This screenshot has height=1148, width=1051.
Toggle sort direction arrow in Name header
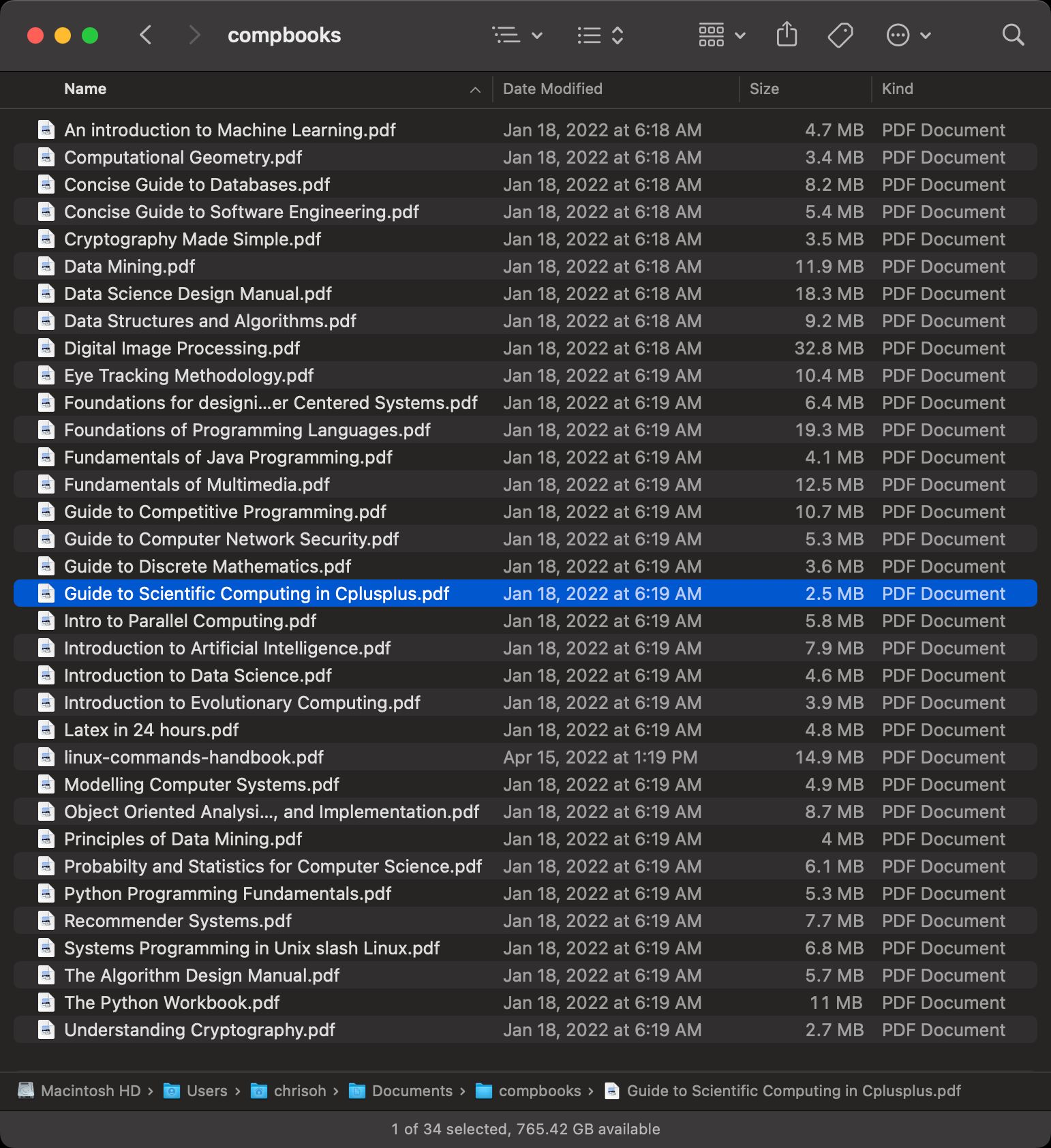tap(475, 89)
